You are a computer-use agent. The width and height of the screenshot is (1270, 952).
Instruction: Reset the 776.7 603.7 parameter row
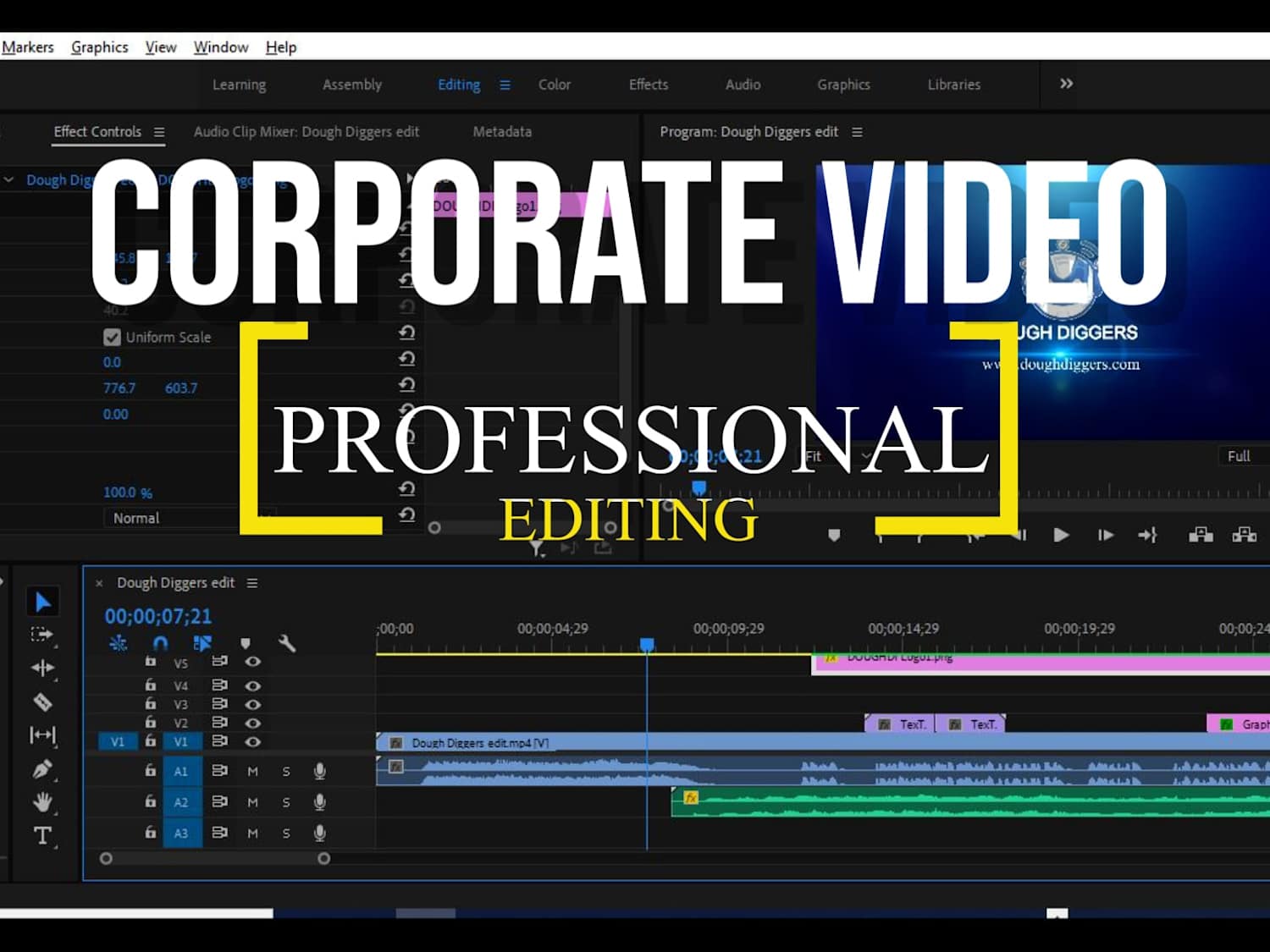407,385
